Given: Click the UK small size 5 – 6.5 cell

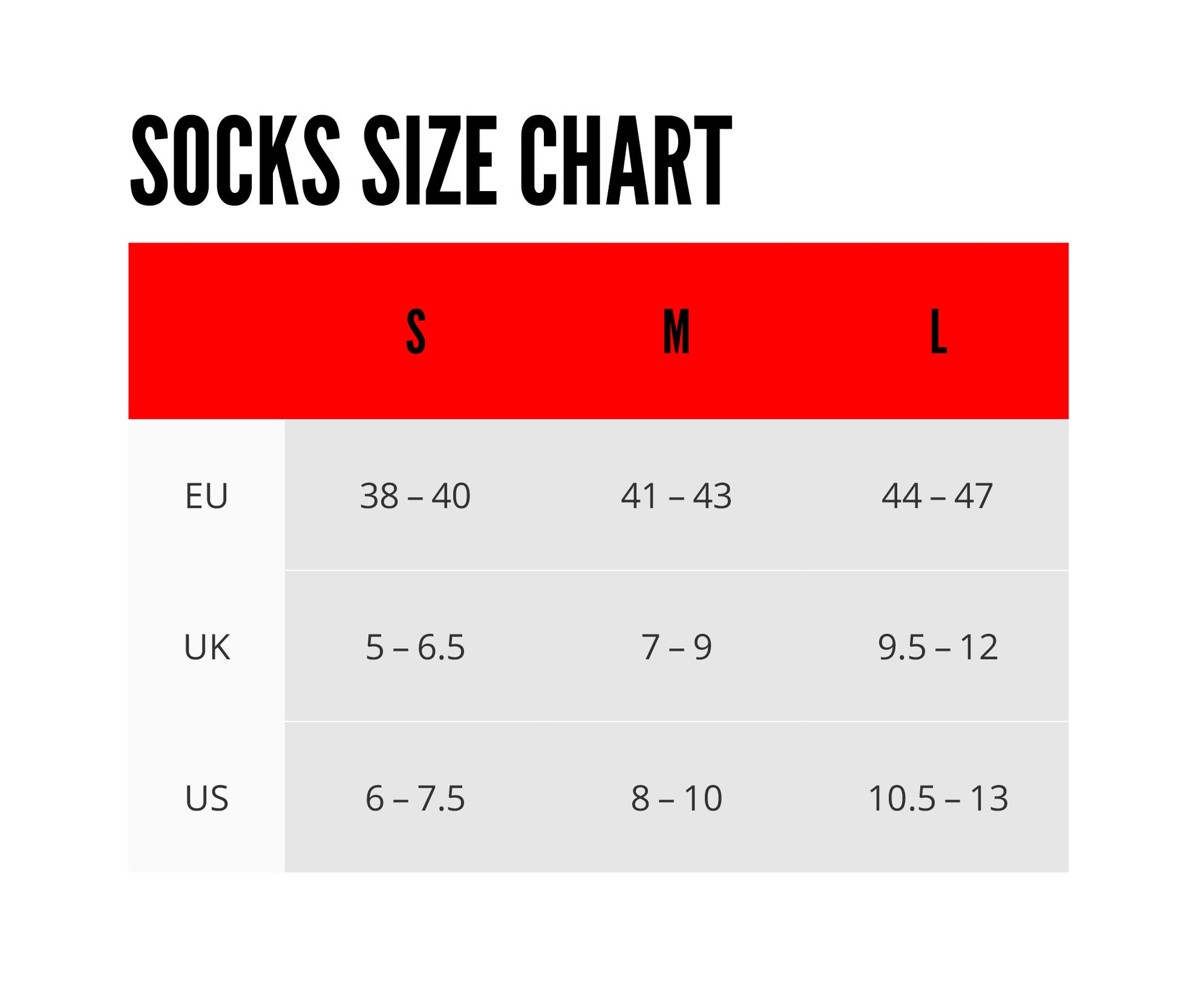Looking at the screenshot, I should (x=415, y=648).
